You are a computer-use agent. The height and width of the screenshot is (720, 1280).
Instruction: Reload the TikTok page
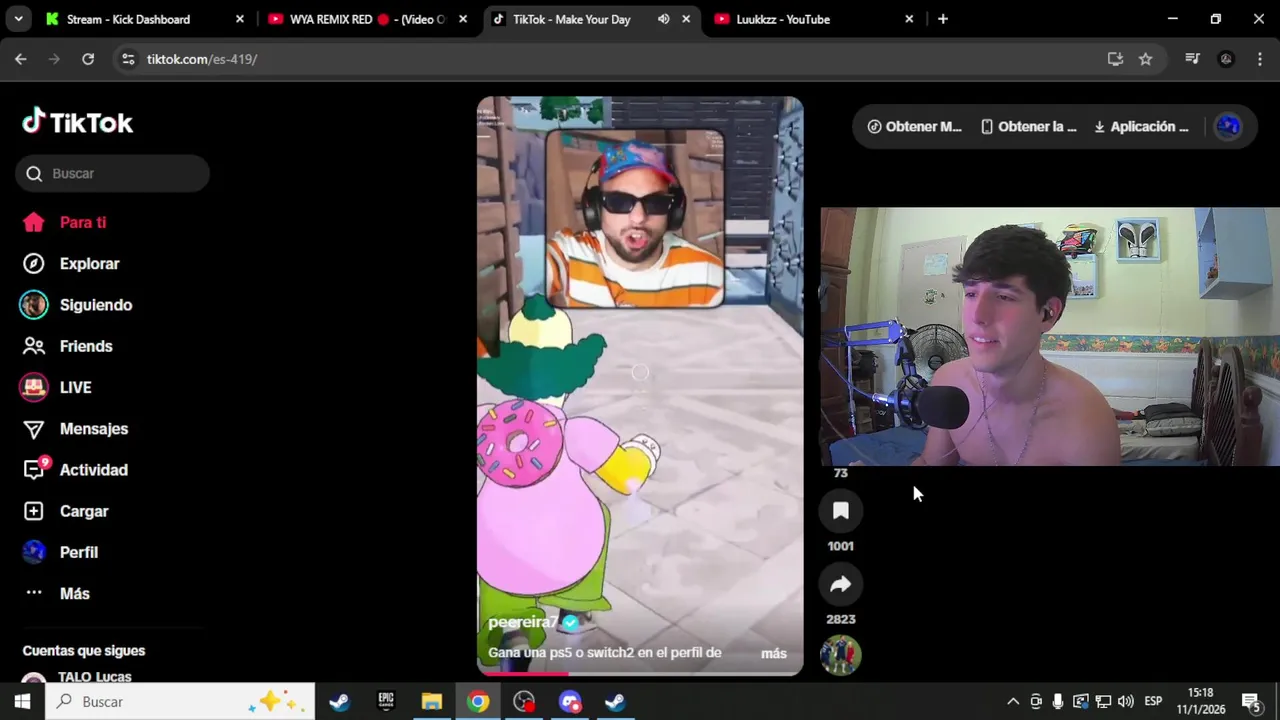point(88,59)
